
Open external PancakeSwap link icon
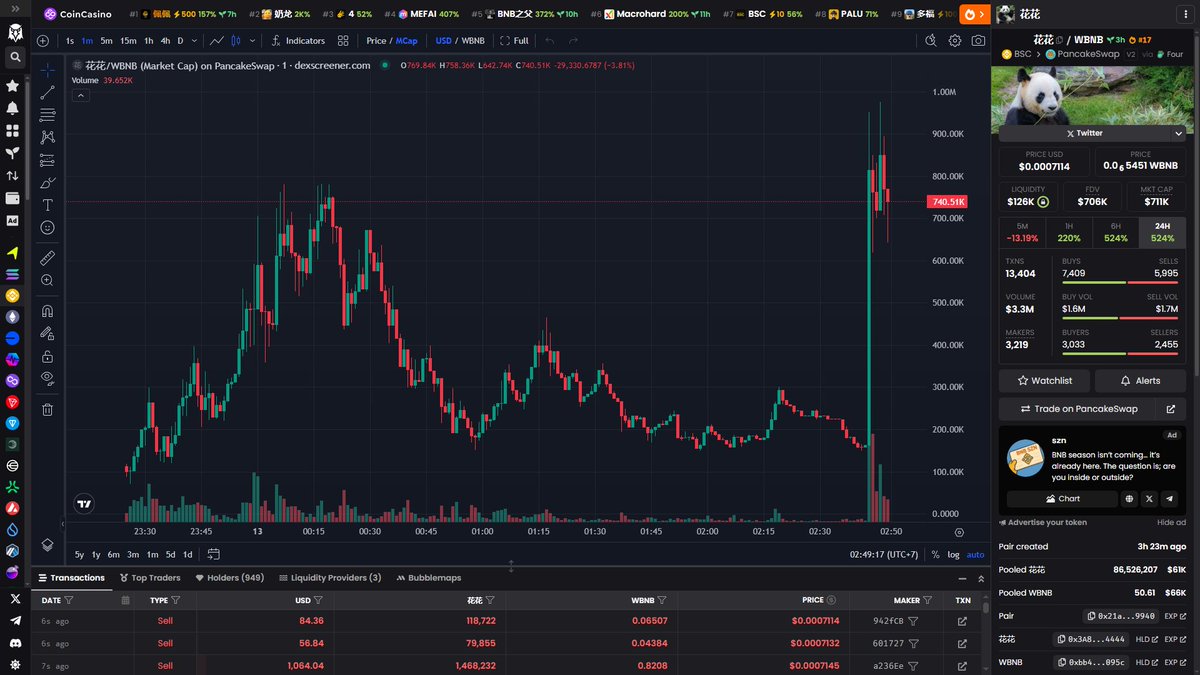click(1171, 409)
